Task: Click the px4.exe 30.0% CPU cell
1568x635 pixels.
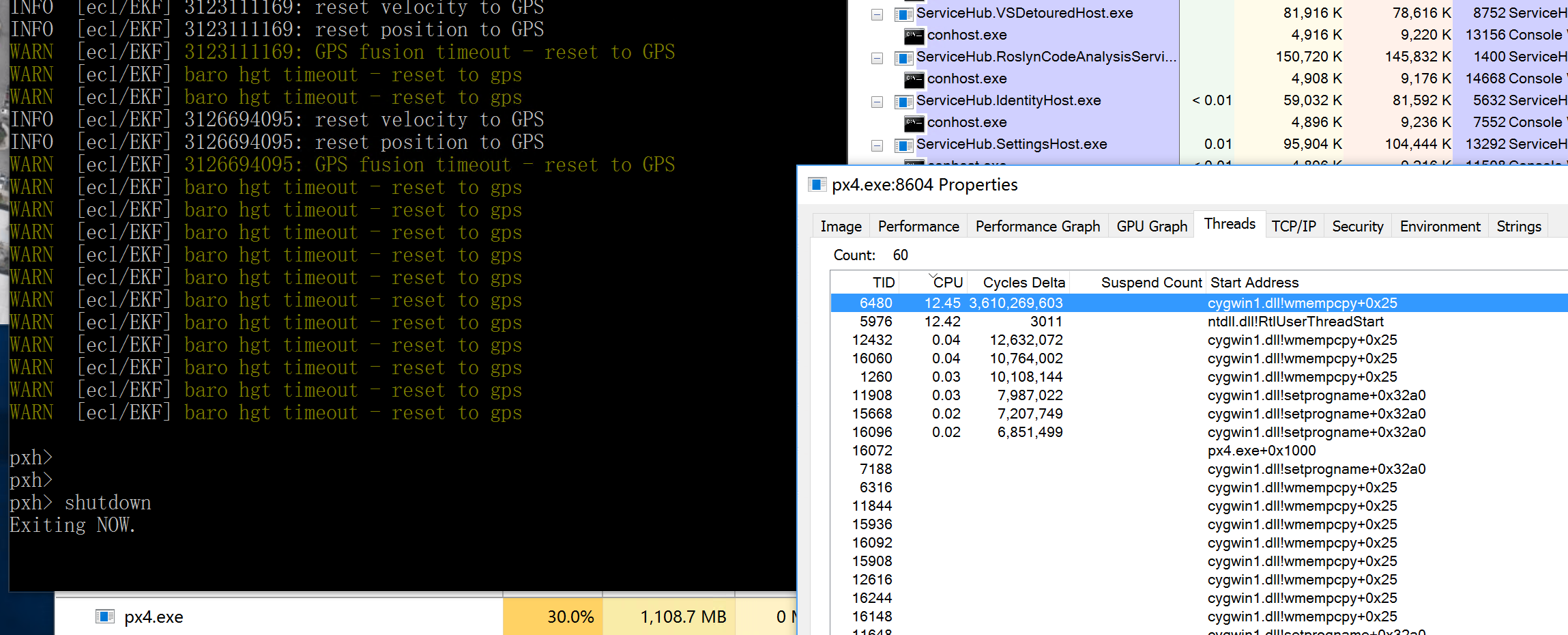Action: [553, 617]
